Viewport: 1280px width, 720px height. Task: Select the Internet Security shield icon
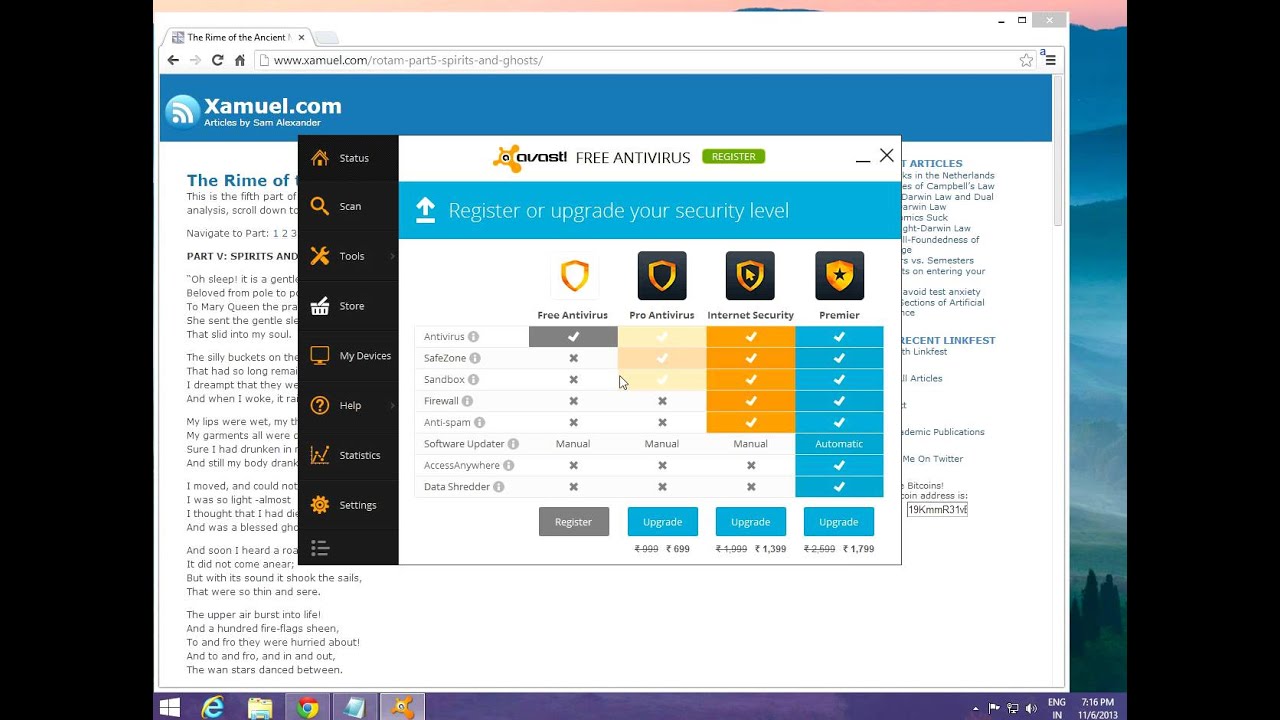[x=750, y=276]
